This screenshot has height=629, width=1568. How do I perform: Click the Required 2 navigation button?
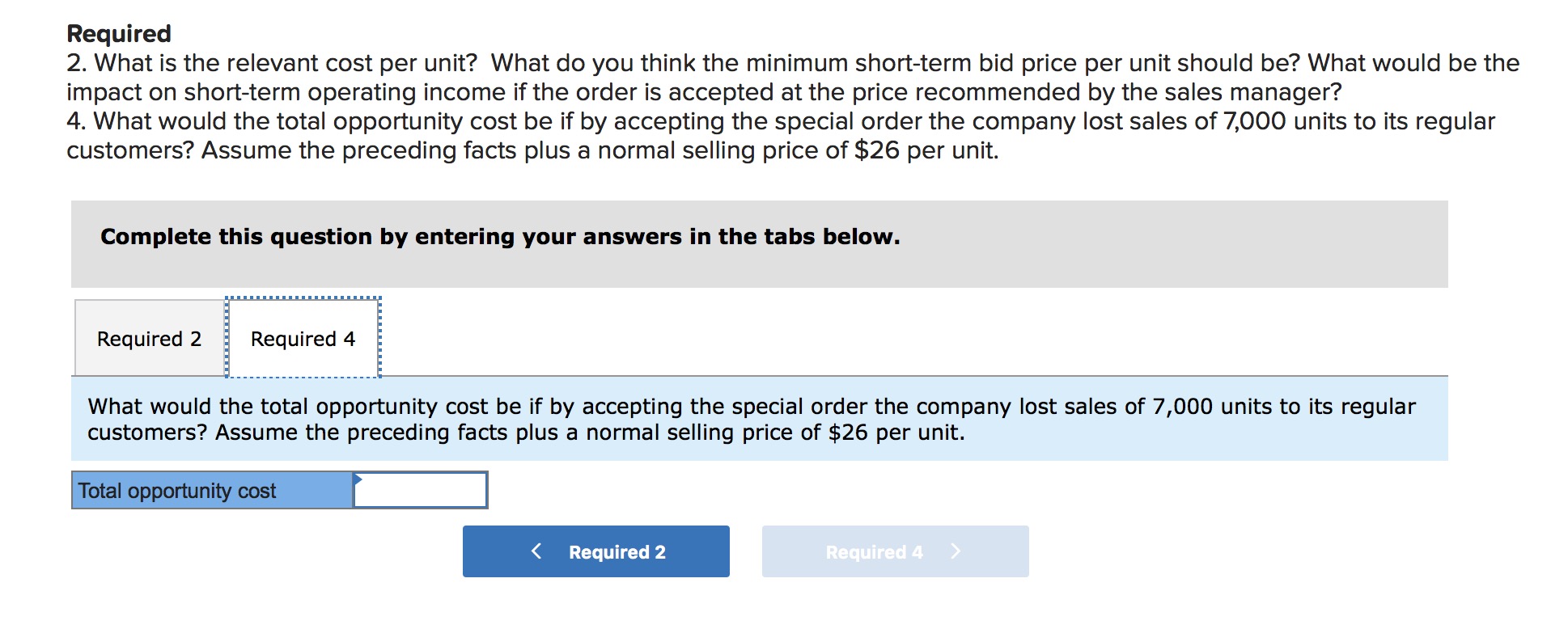pos(595,551)
